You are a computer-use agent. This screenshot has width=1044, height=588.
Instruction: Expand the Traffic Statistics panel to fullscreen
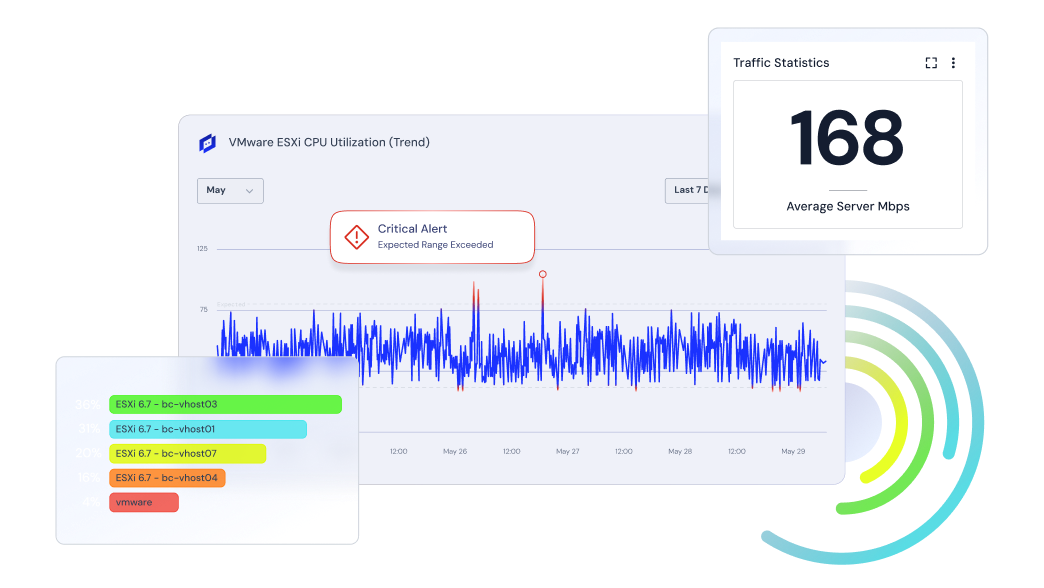click(931, 63)
